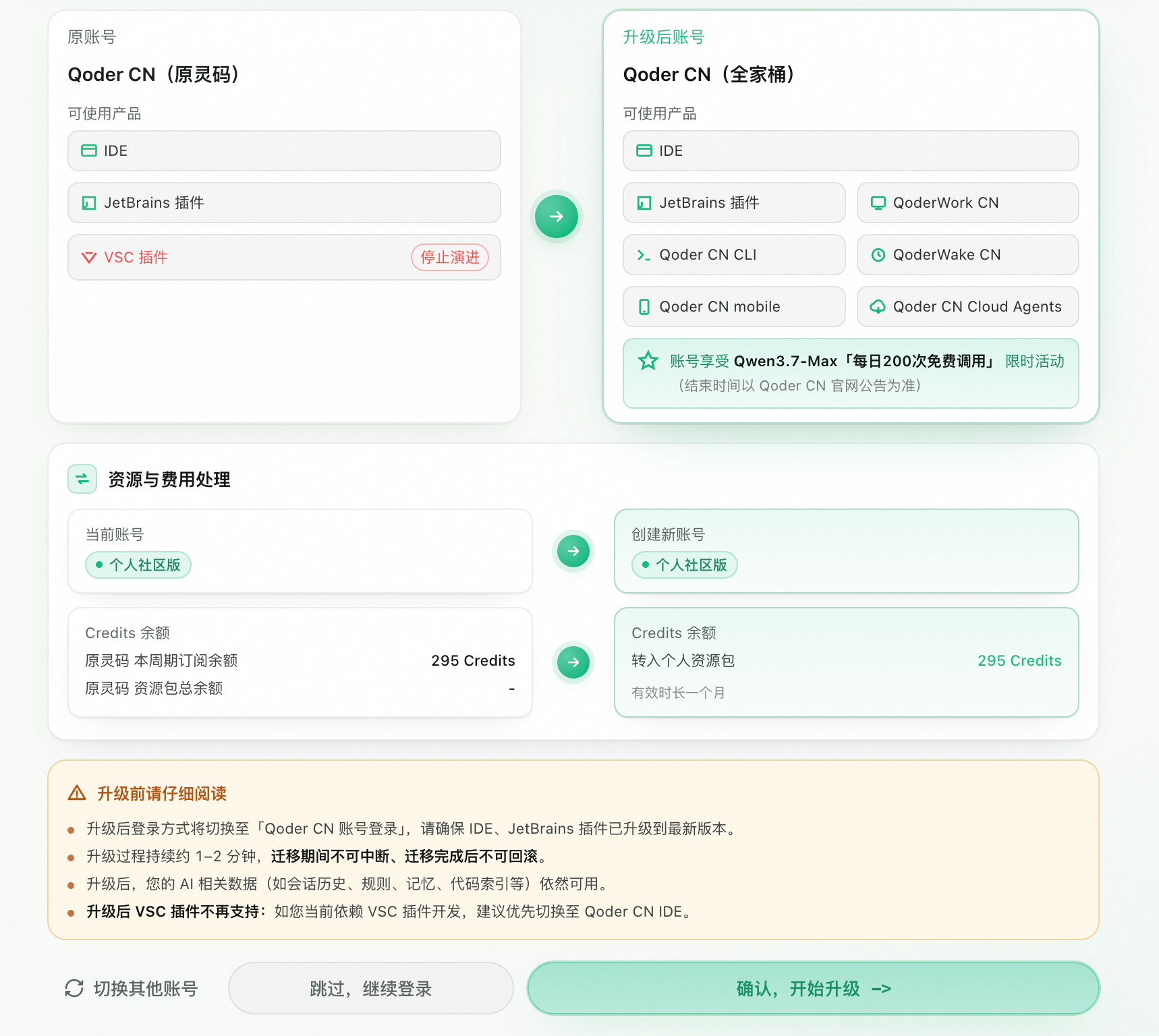The image size is (1159, 1036).
Task: Click the QoderWake CN clock icon
Action: (878, 255)
